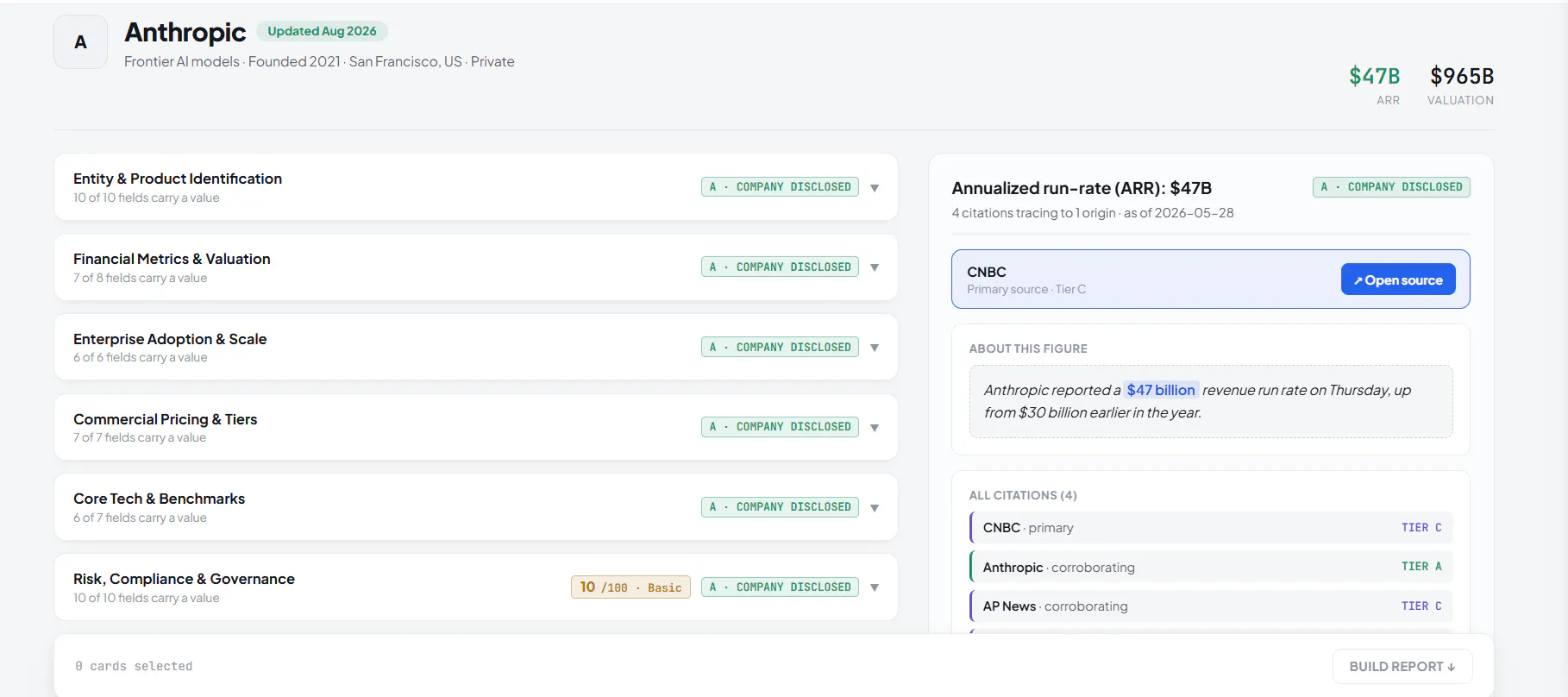This screenshot has height=697, width=1568.
Task: Click the 'Risk, Compliance & Governance' title
Action: 184,579
